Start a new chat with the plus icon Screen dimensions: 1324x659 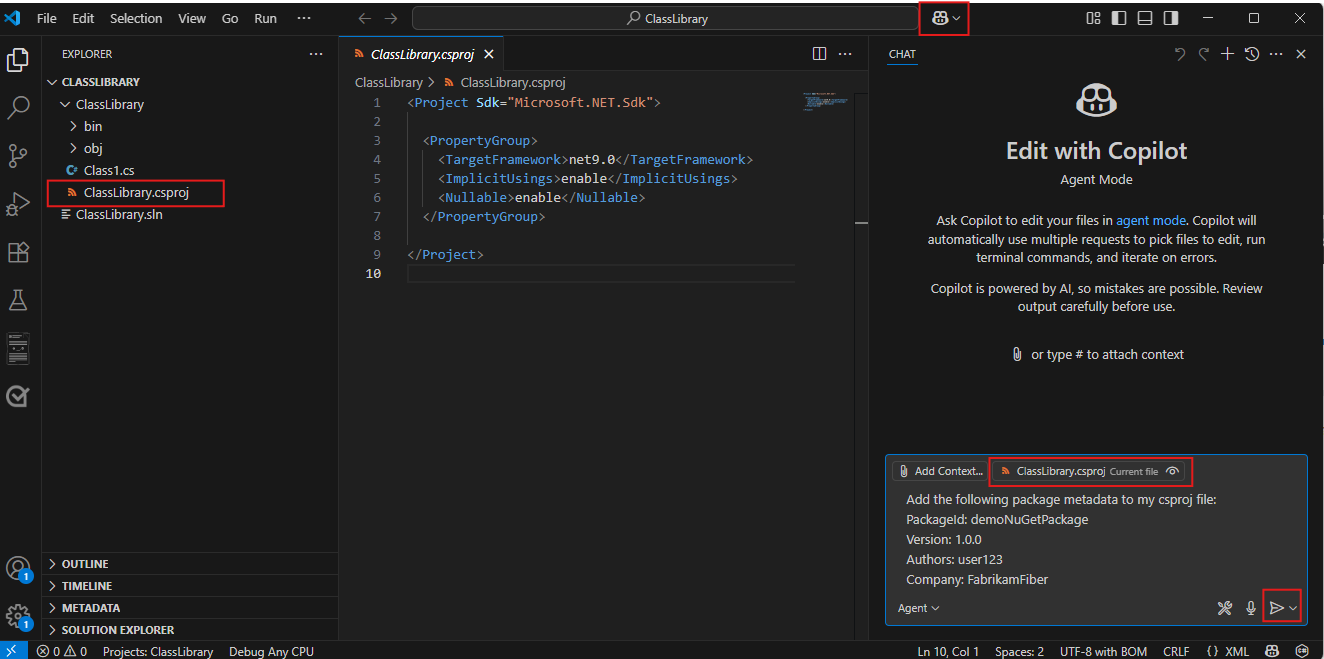[1227, 53]
